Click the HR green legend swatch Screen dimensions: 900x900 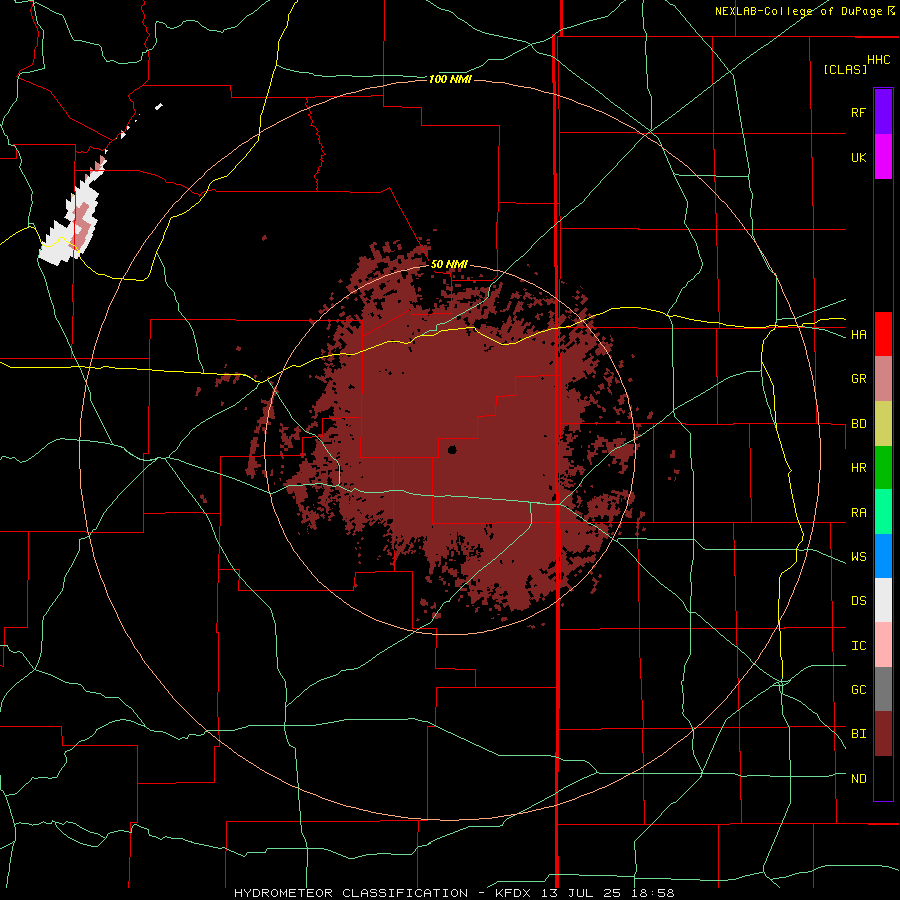pyautogui.click(x=883, y=468)
